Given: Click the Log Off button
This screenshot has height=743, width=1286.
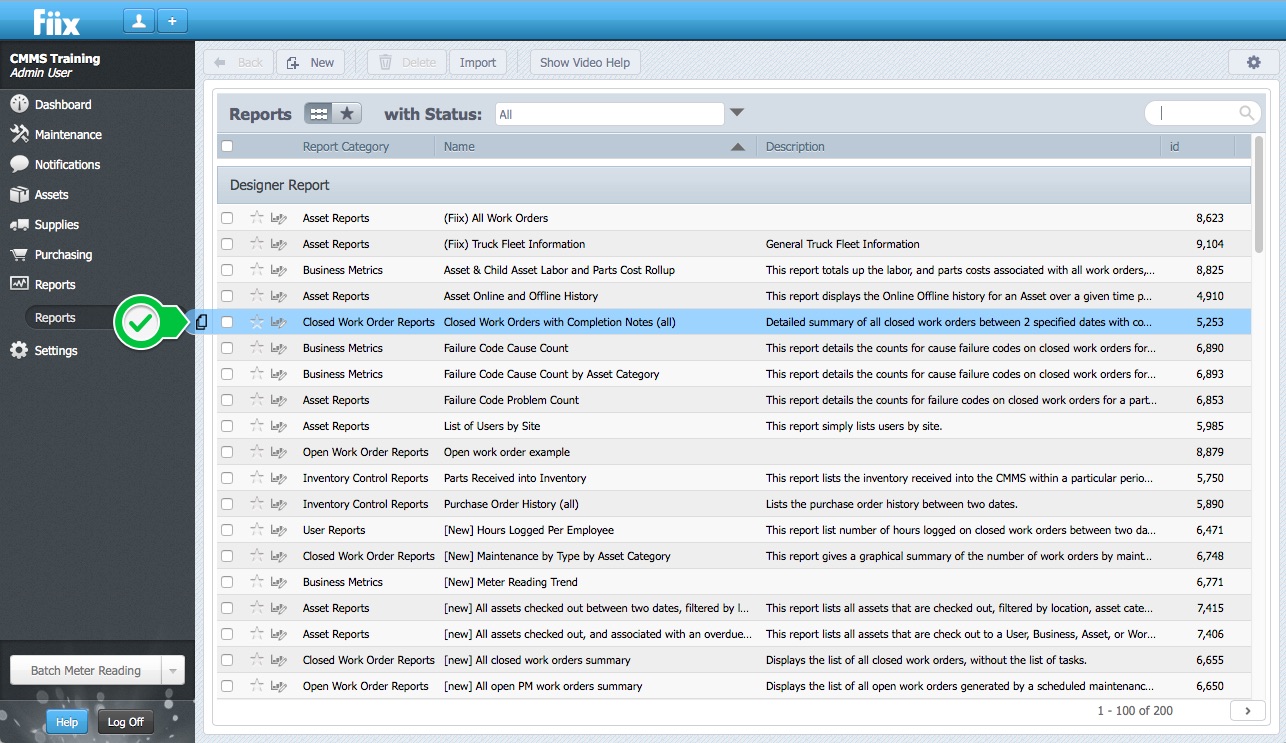Looking at the screenshot, I should click(125, 722).
